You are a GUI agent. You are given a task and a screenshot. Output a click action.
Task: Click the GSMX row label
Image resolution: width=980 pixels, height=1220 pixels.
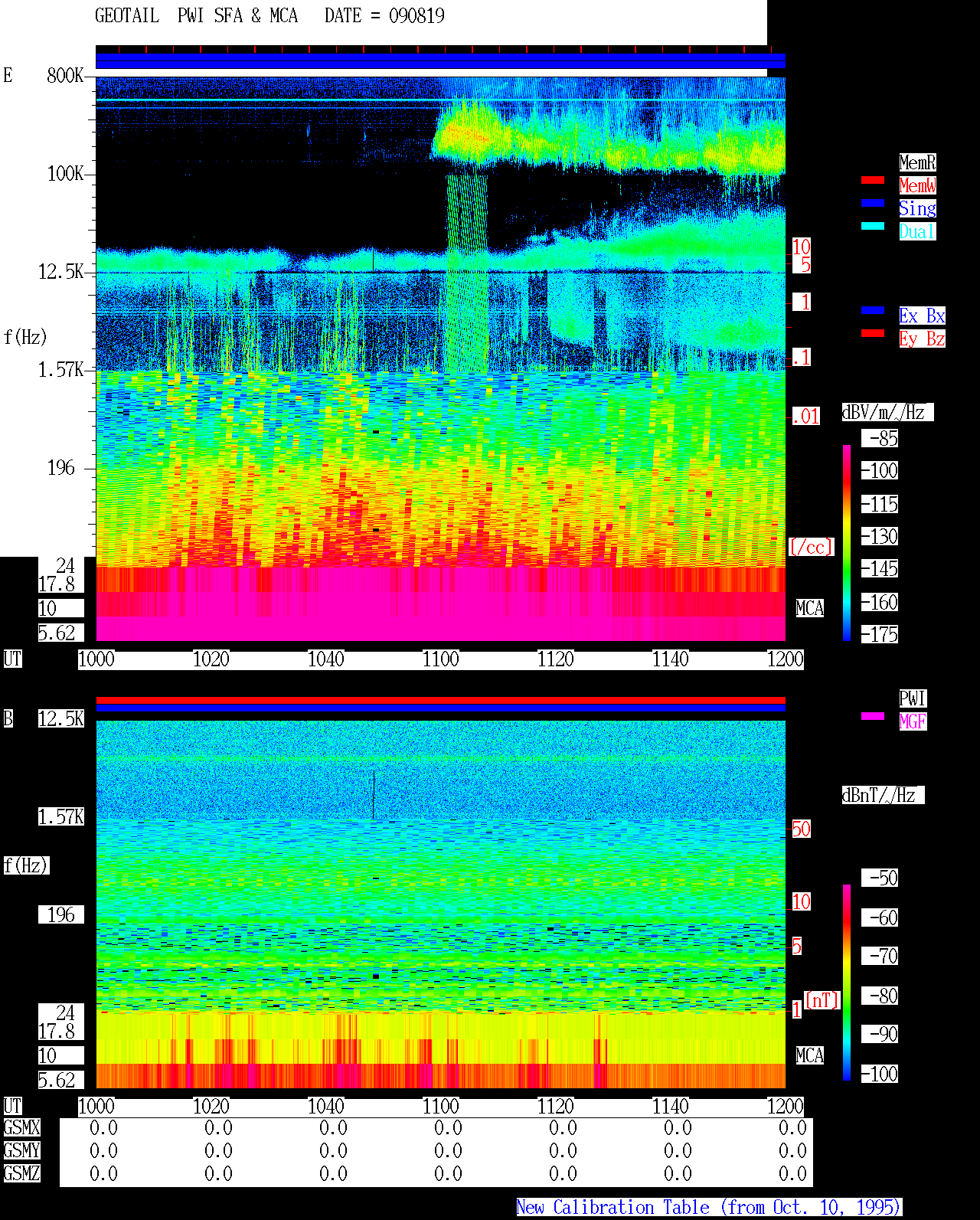pyautogui.click(x=21, y=1127)
